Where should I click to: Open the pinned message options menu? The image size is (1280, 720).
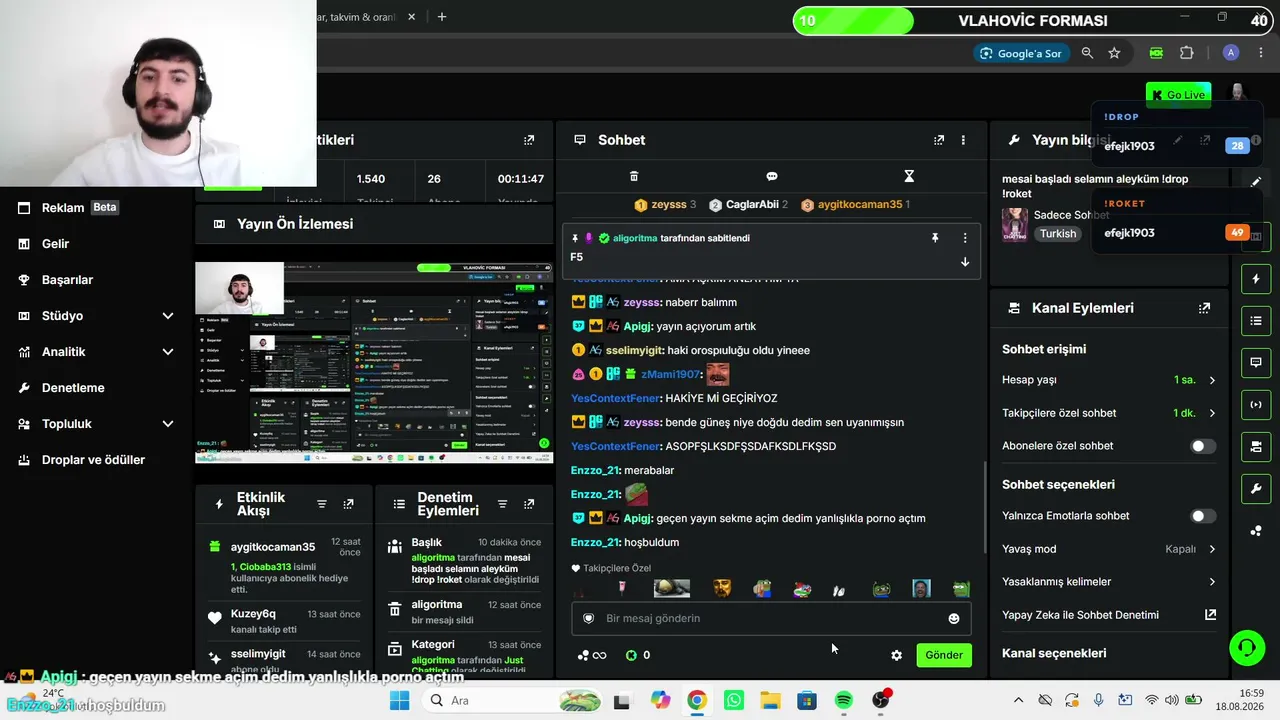point(965,238)
